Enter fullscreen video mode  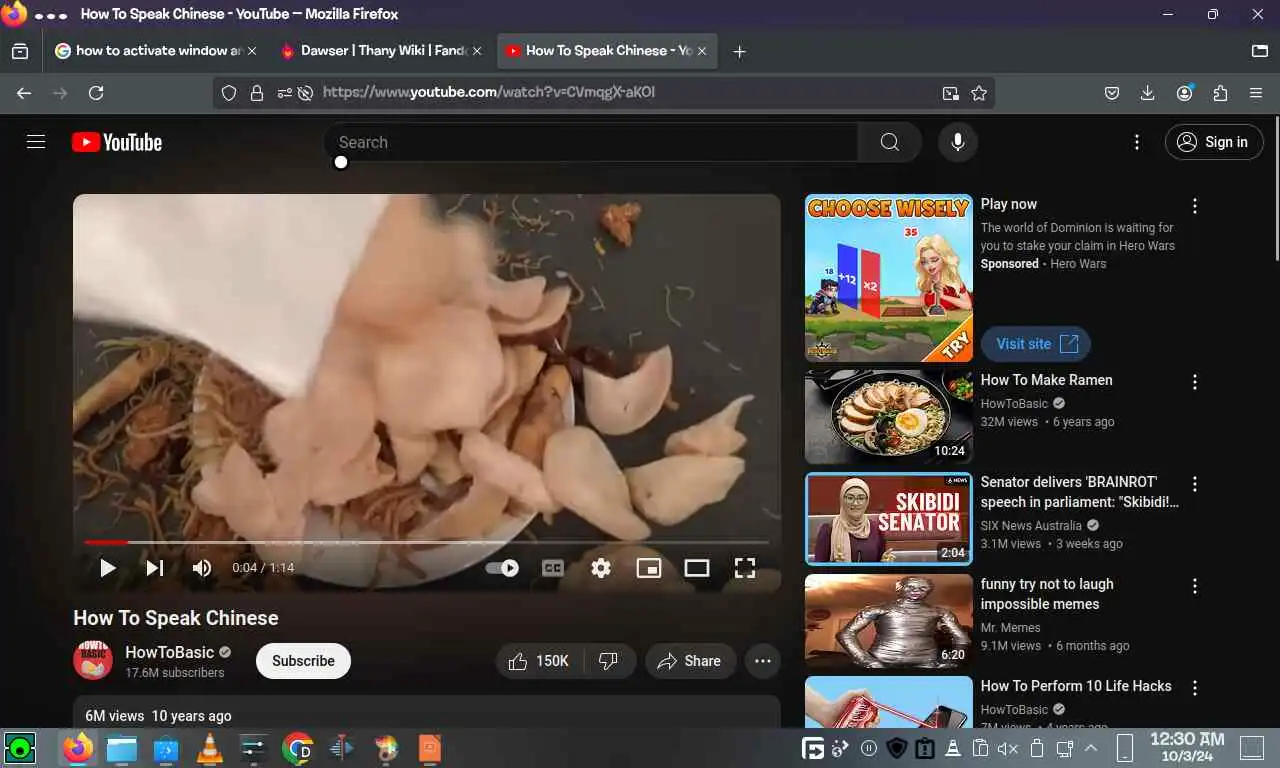(x=745, y=568)
